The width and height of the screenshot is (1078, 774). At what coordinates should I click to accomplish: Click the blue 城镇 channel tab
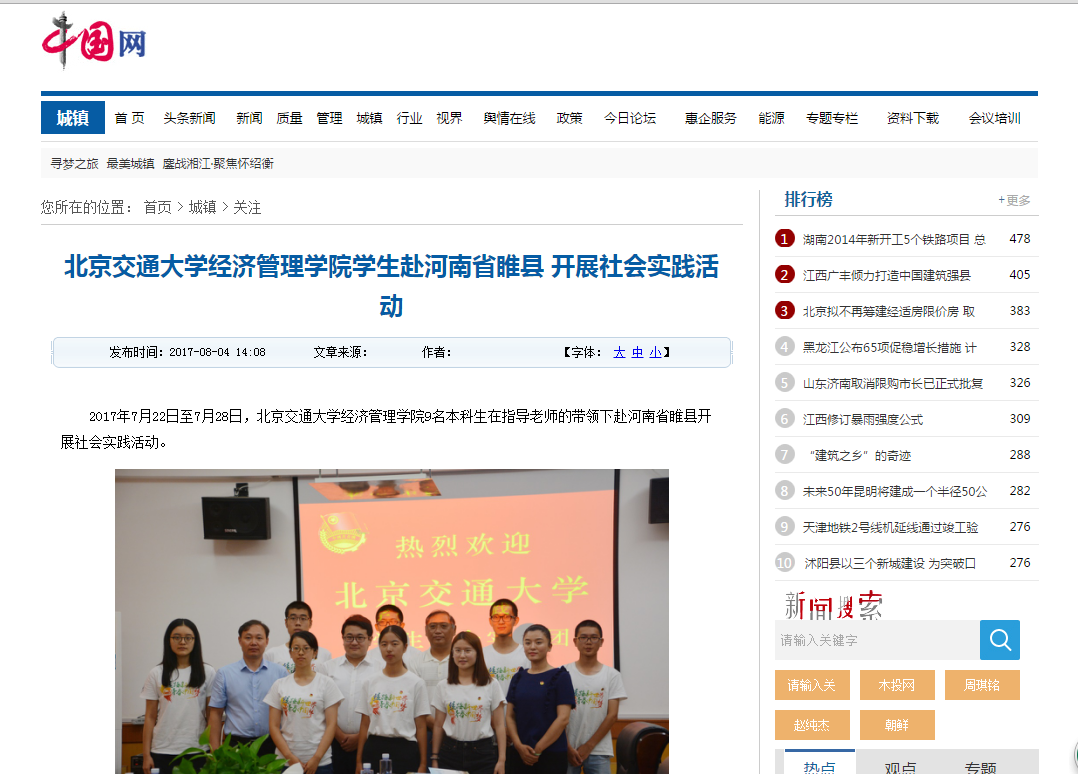tap(73, 118)
